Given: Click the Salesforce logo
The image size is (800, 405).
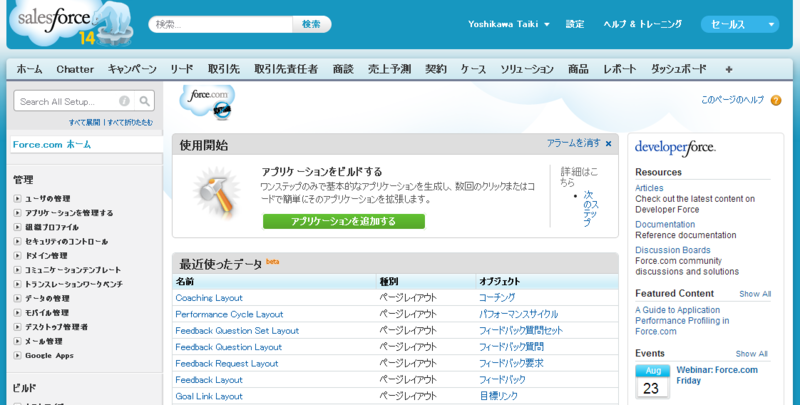Looking at the screenshot, I should click(x=71, y=23).
